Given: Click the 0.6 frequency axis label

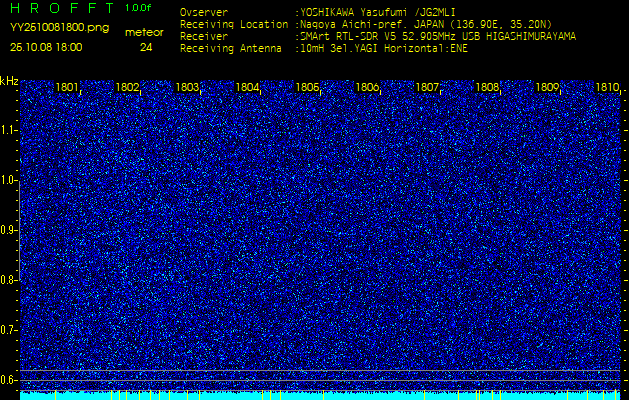Looking at the screenshot, I should 8,380.
